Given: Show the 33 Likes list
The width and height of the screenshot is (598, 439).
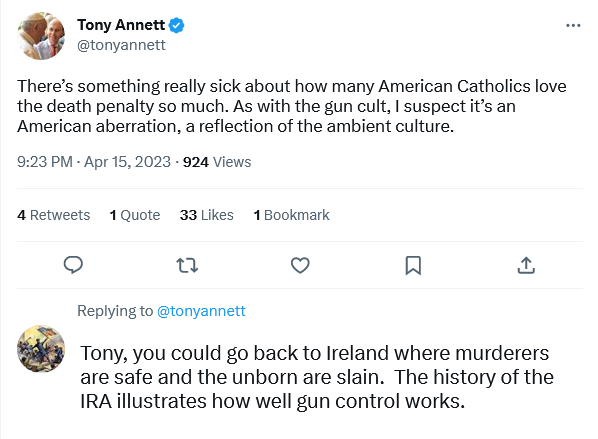Looking at the screenshot, I should click(x=207, y=215).
